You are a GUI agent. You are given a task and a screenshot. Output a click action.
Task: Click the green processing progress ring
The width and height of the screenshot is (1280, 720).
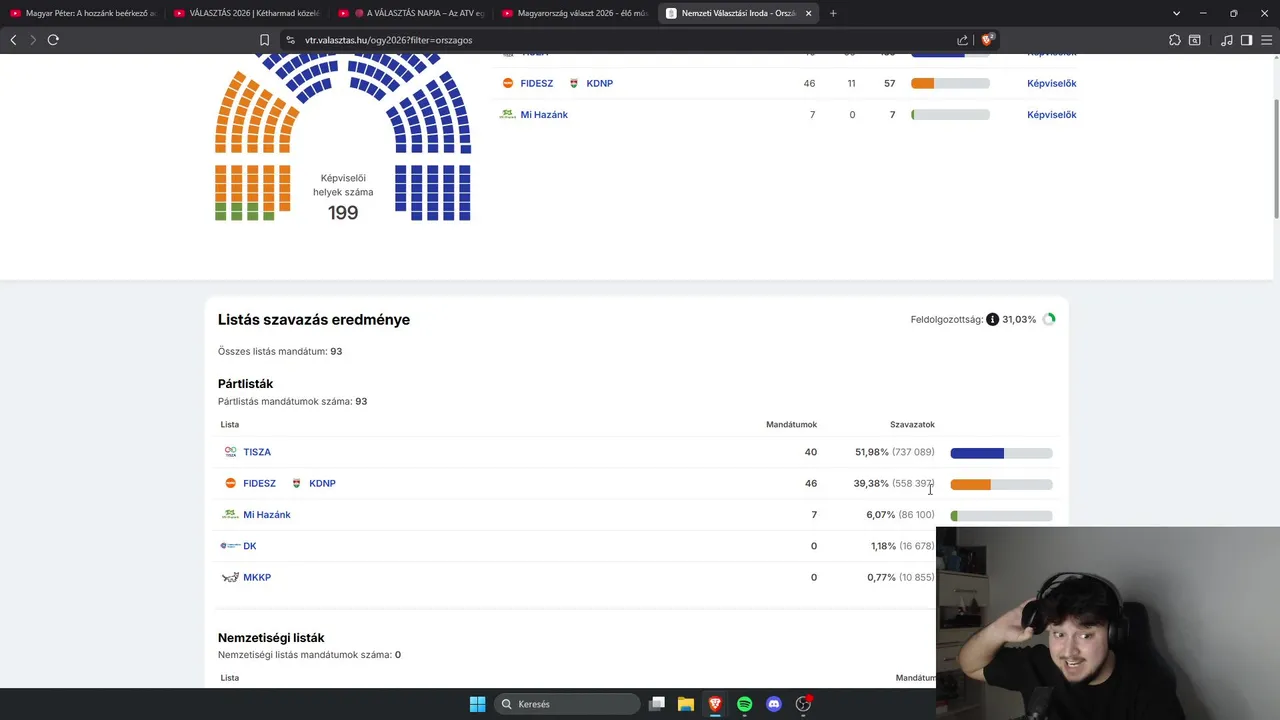point(1048,319)
